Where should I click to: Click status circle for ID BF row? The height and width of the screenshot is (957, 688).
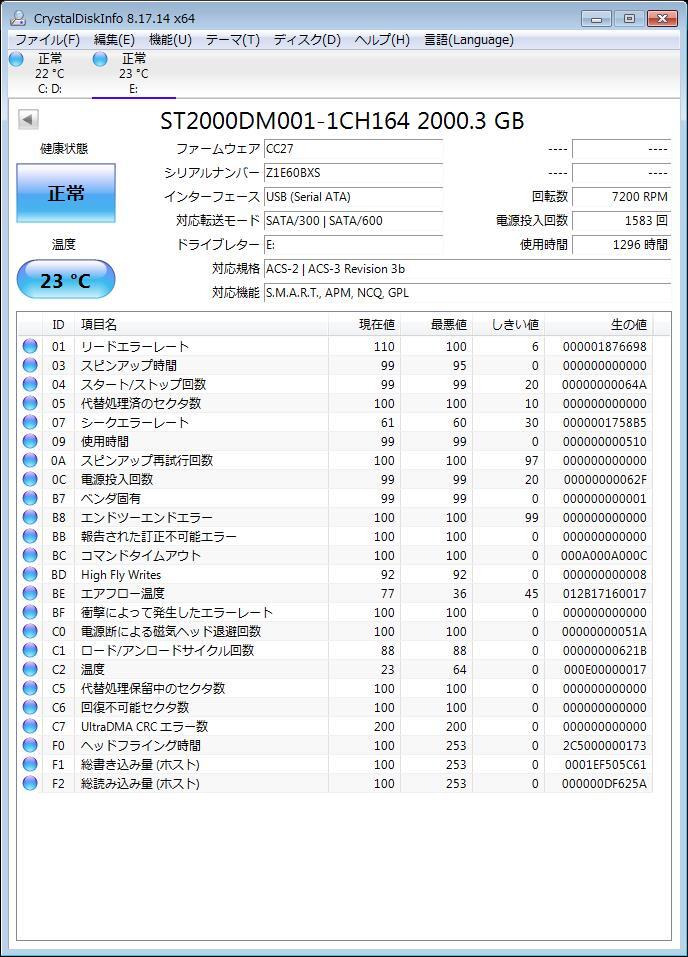coord(30,612)
